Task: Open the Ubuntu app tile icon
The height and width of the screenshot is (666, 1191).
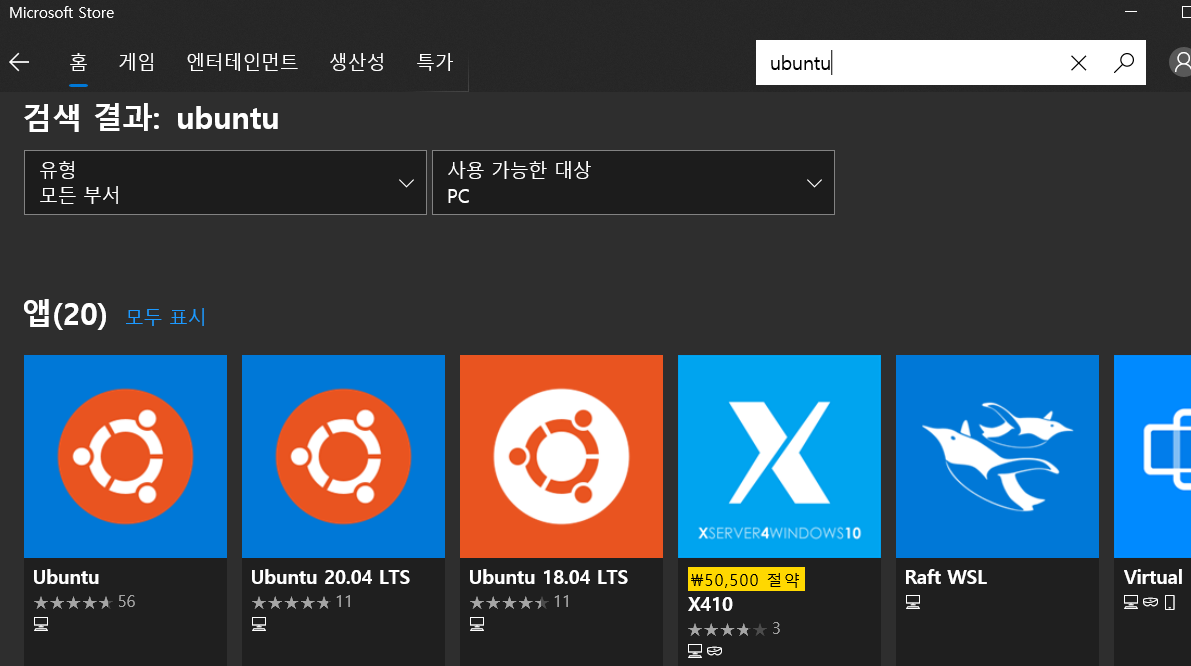Action: coord(125,456)
